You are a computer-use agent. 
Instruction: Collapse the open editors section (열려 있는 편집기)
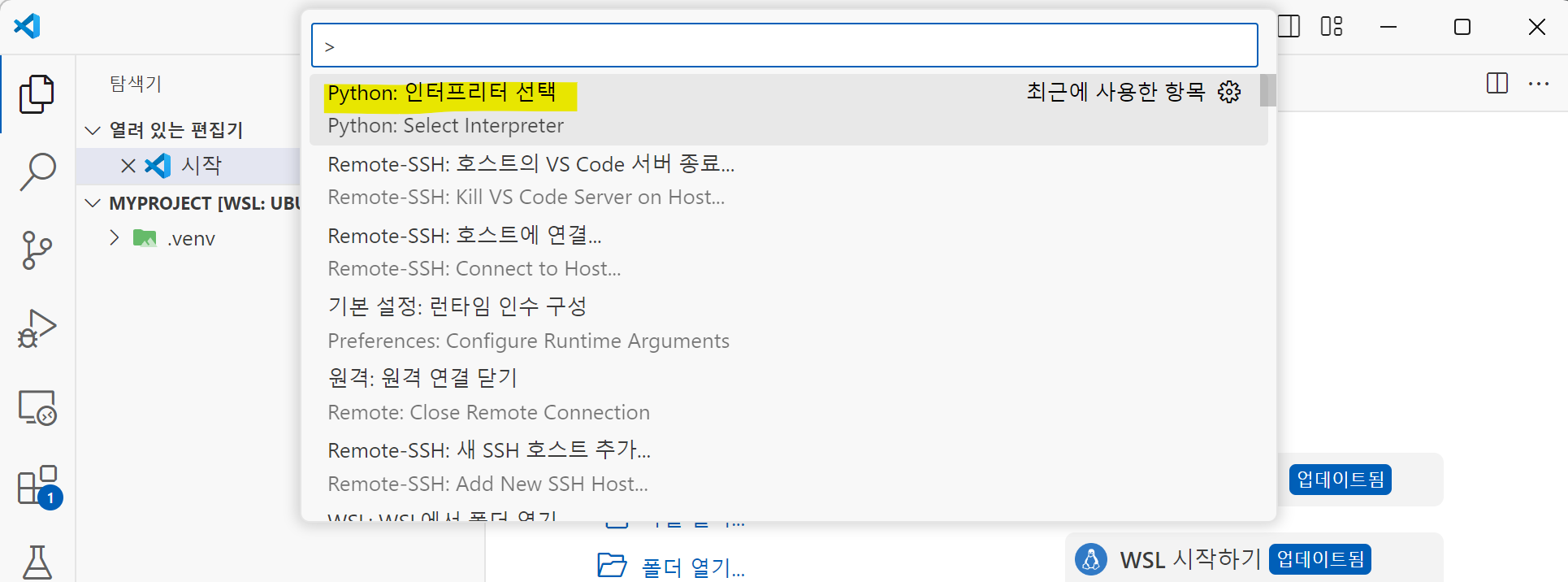(x=93, y=130)
